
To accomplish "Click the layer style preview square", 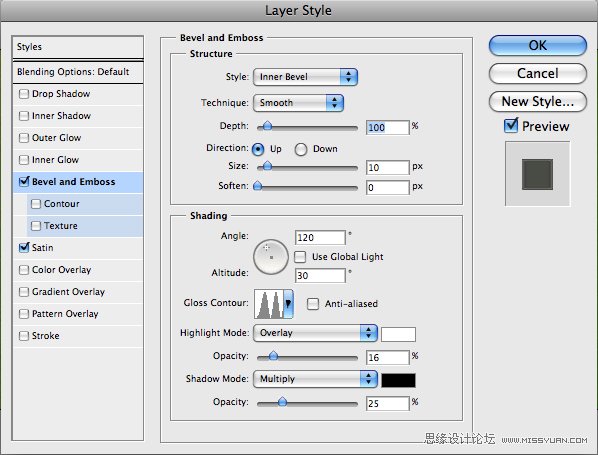I will [537, 174].
